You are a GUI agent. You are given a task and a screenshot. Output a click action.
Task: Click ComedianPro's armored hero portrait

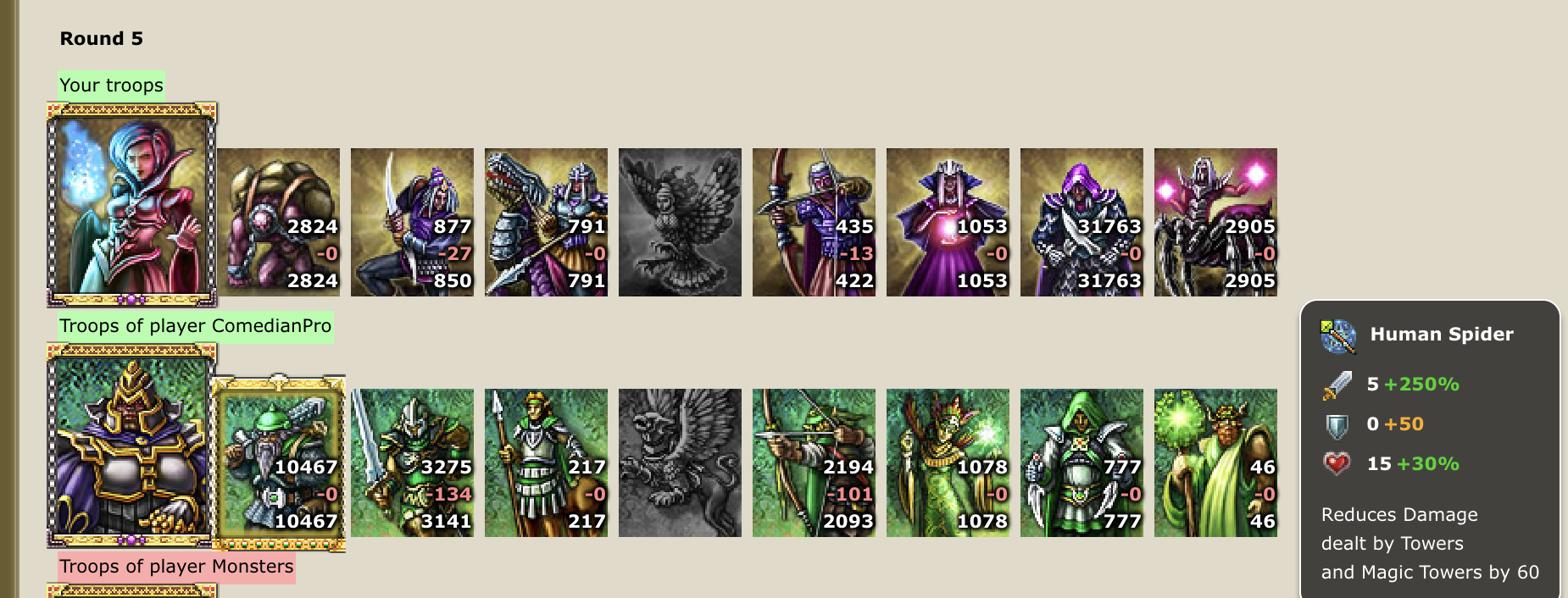coord(131,446)
